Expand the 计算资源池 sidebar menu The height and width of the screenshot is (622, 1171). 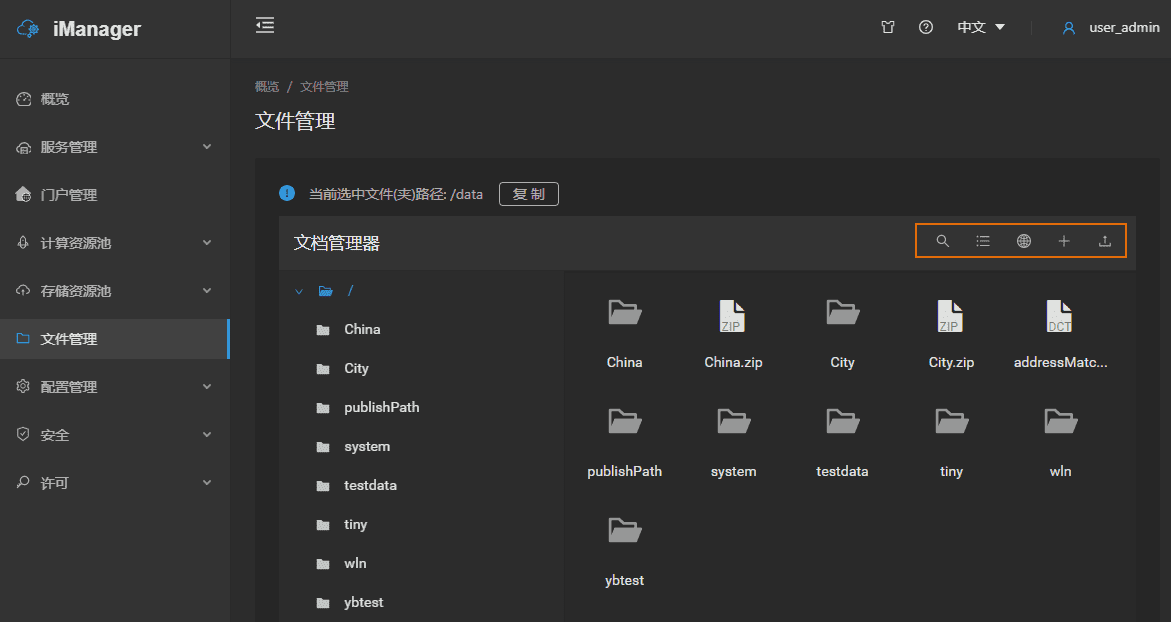[x=114, y=243]
